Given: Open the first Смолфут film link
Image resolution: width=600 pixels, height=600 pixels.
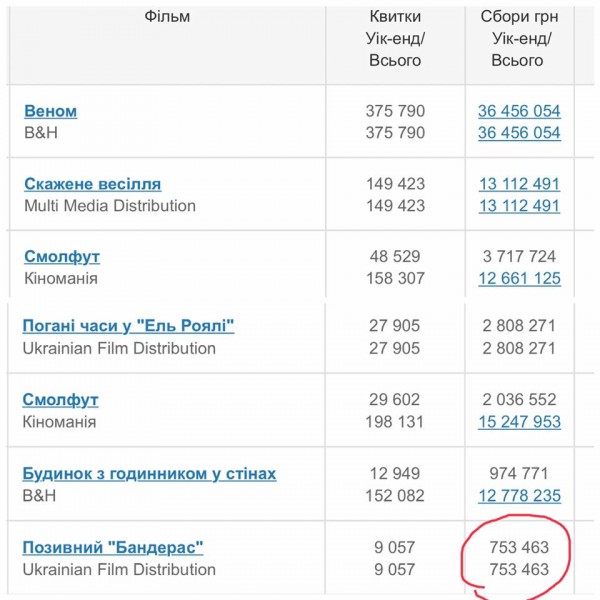Looking at the screenshot, I should [62, 257].
